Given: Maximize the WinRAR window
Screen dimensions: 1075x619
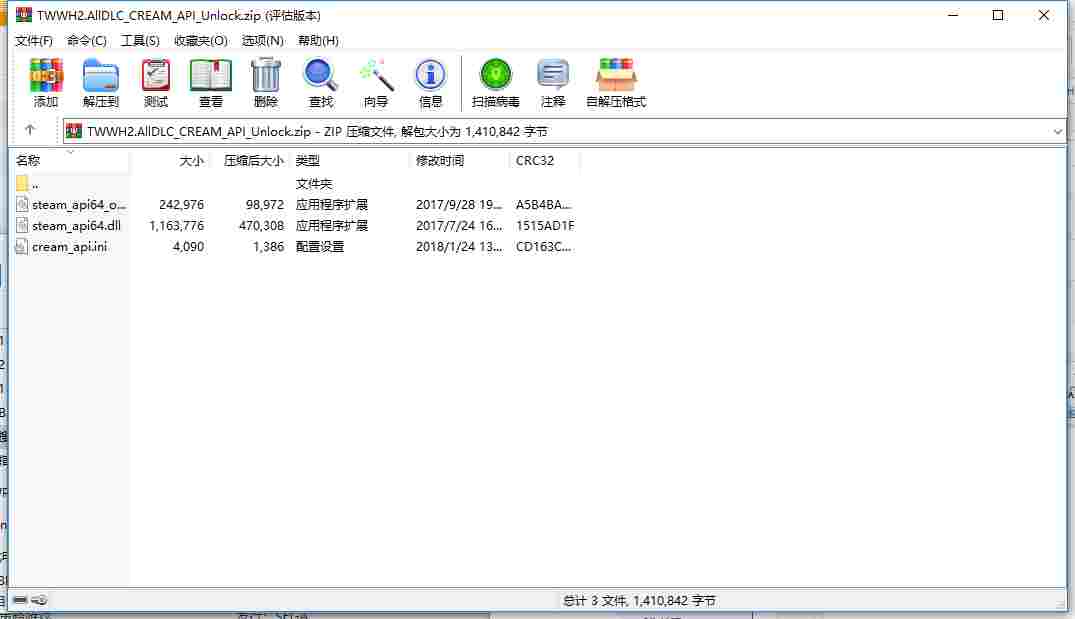Looking at the screenshot, I should click(x=998, y=15).
